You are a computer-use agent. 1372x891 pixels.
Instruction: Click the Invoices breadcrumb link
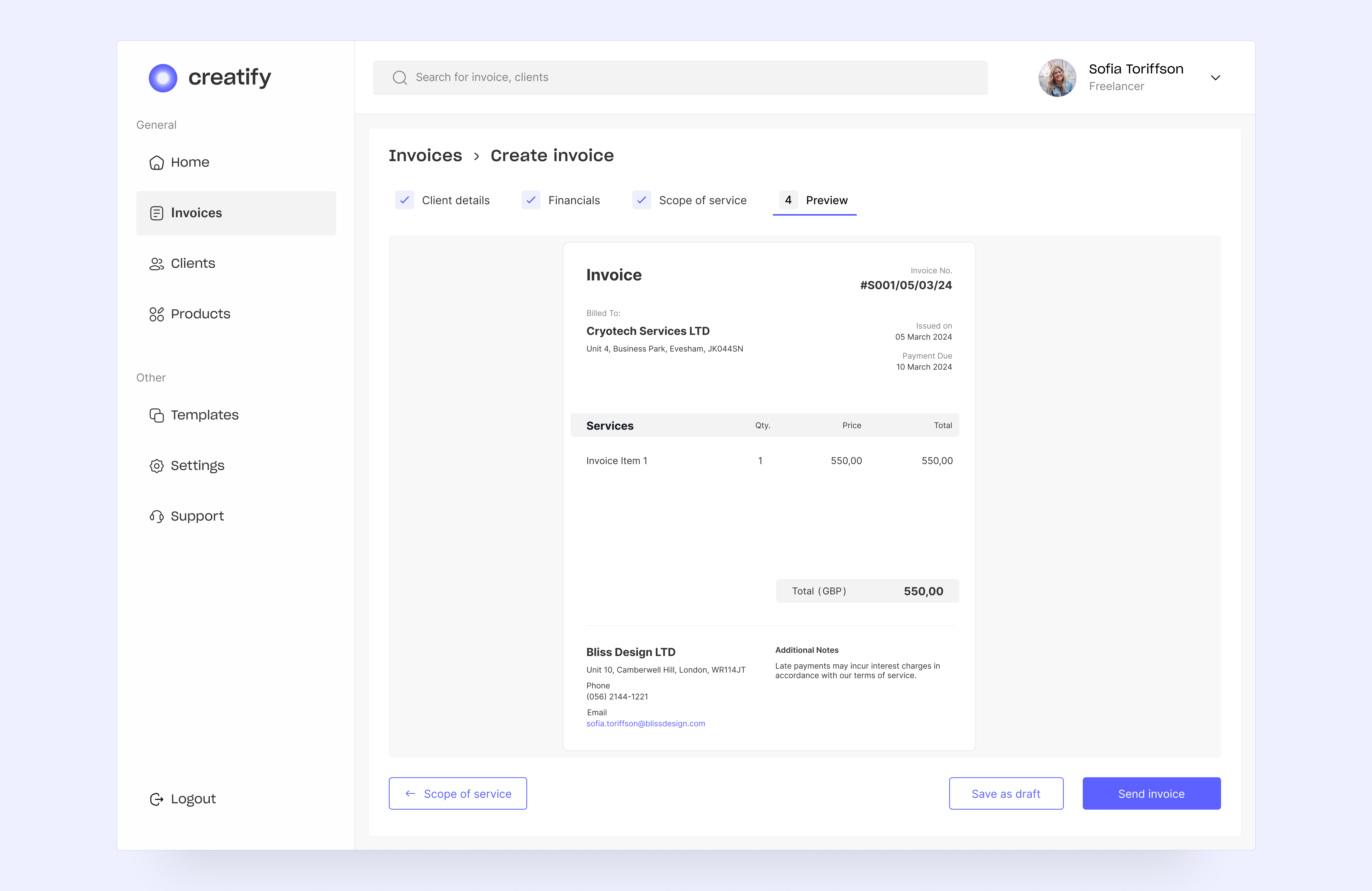pos(425,156)
